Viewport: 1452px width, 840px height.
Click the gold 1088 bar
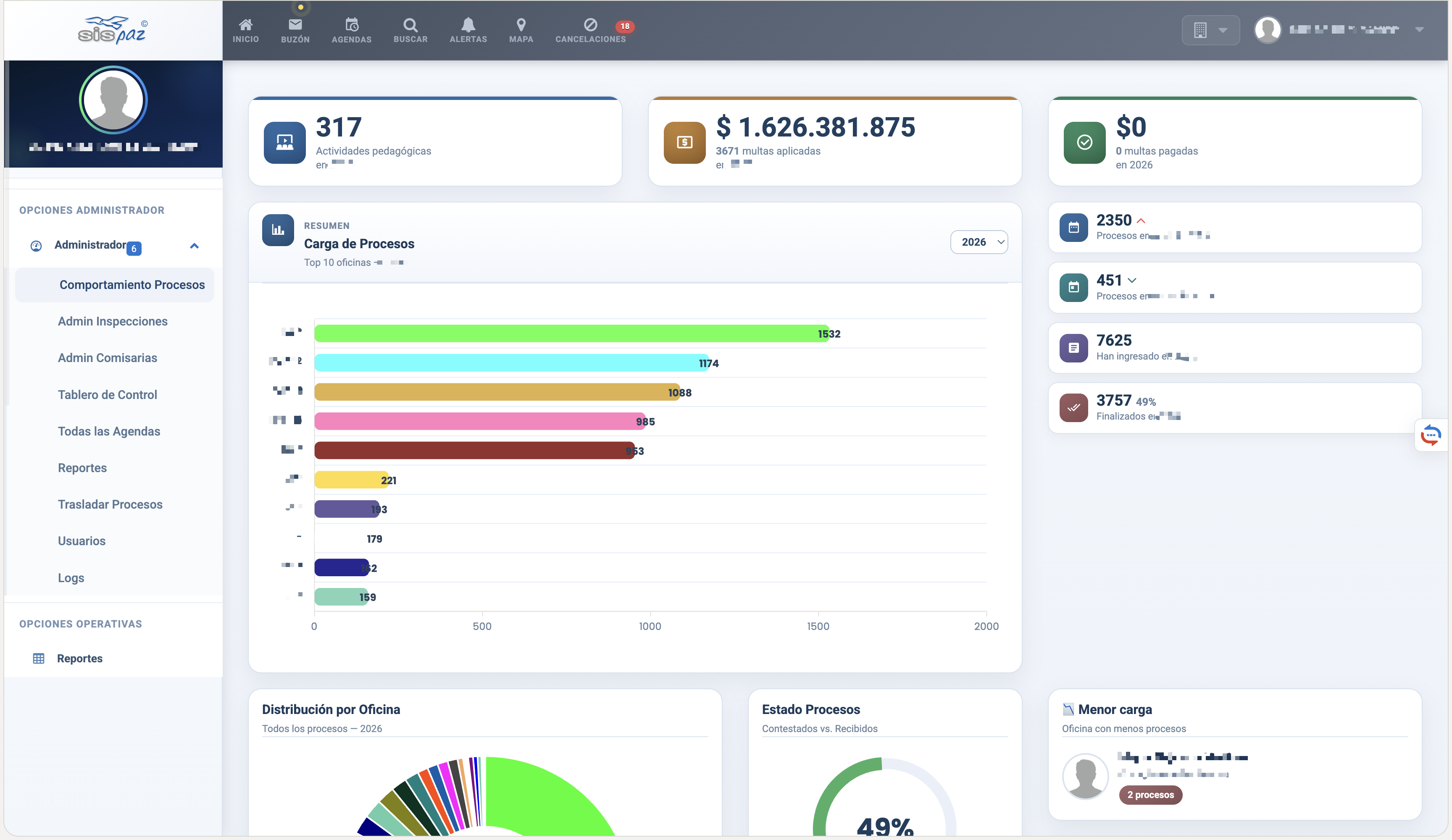(497, 392)
